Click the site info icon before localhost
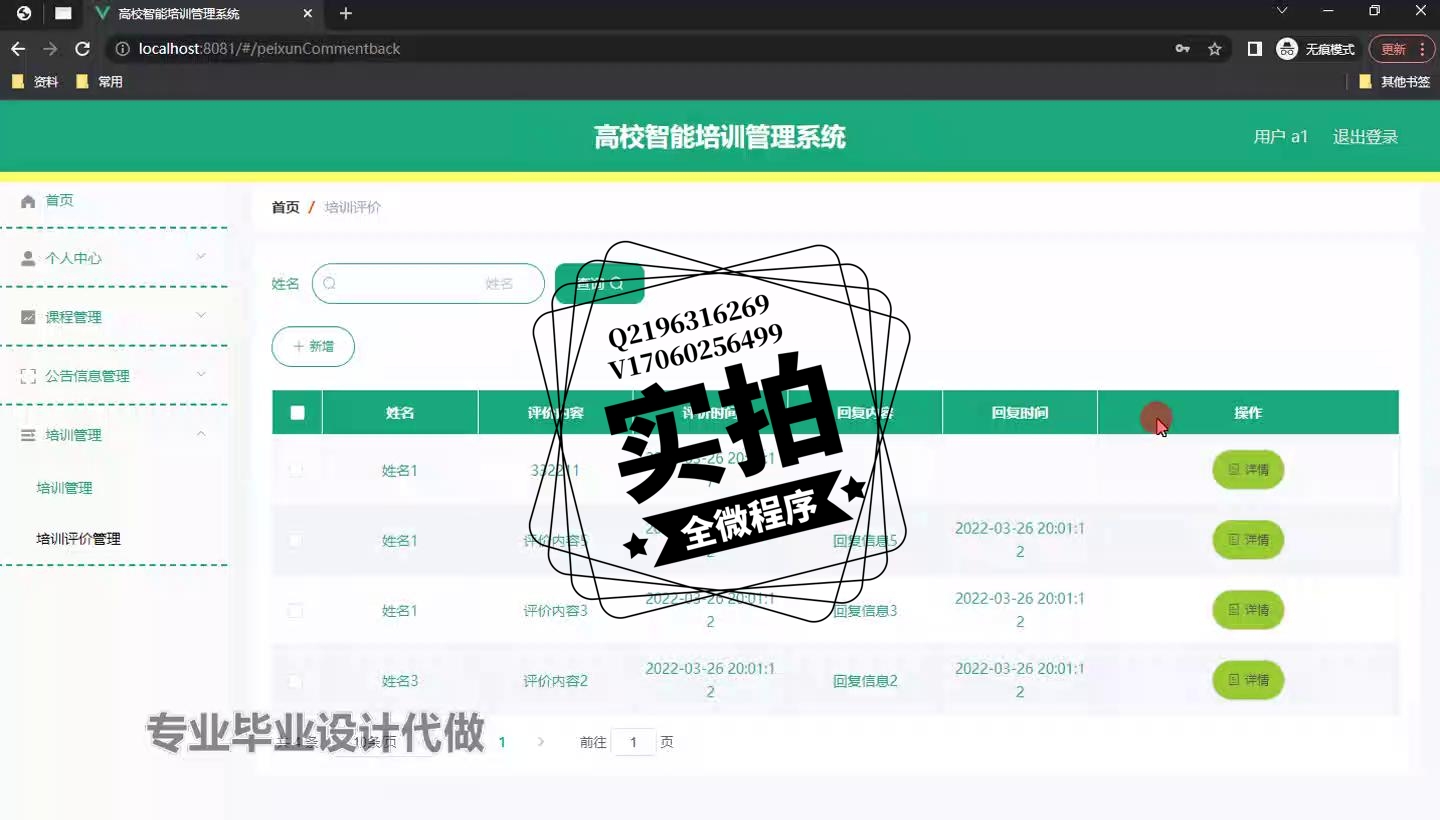This screenshot has height=820, width=1440. [x=122, y=49]
